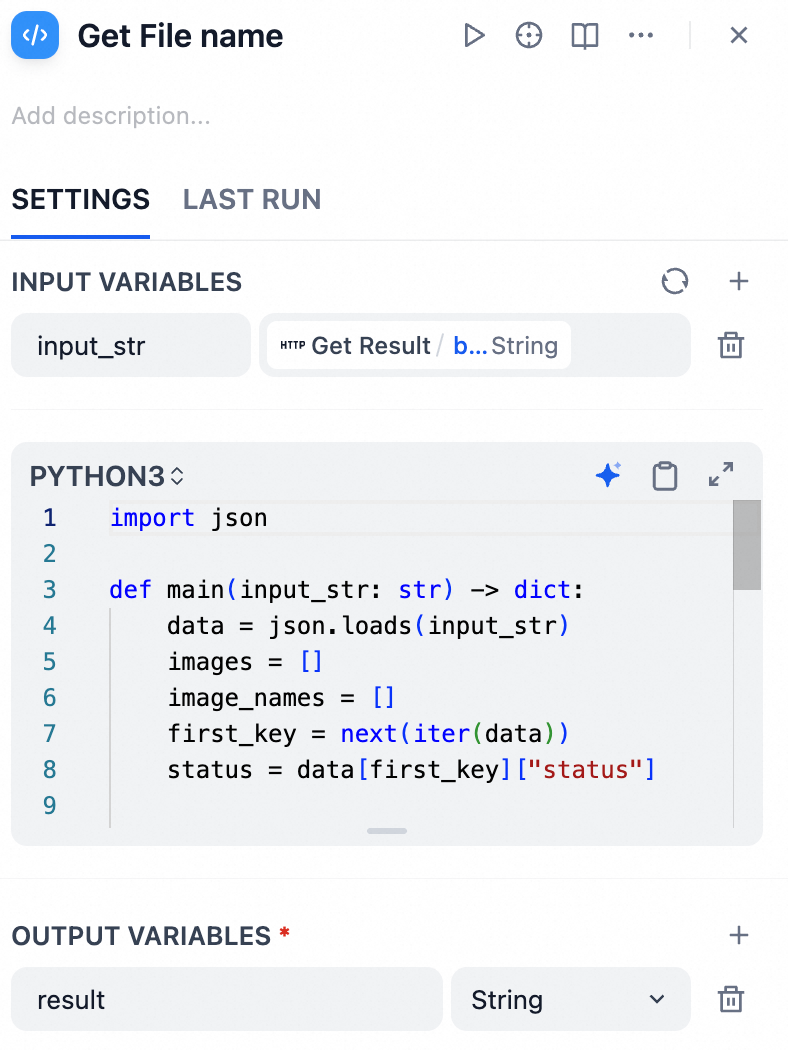Open the three-dot more options menu
788x1050 pixels.
pyautogui.click(x=641, y=35)
